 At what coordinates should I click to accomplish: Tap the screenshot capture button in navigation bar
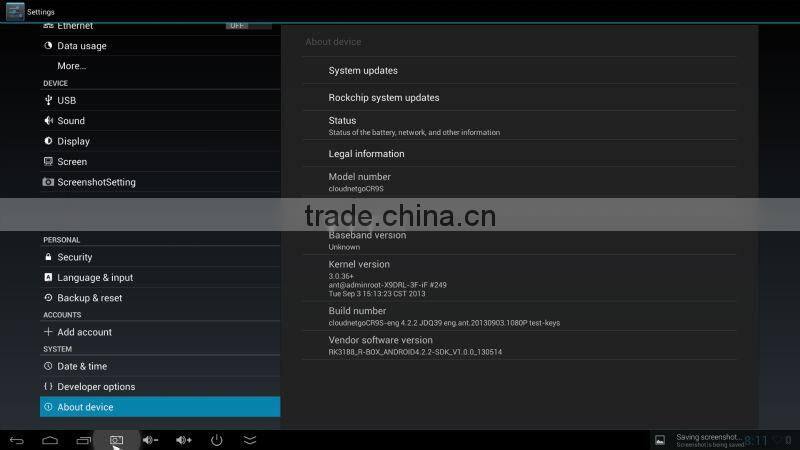[x=116, y=440]
